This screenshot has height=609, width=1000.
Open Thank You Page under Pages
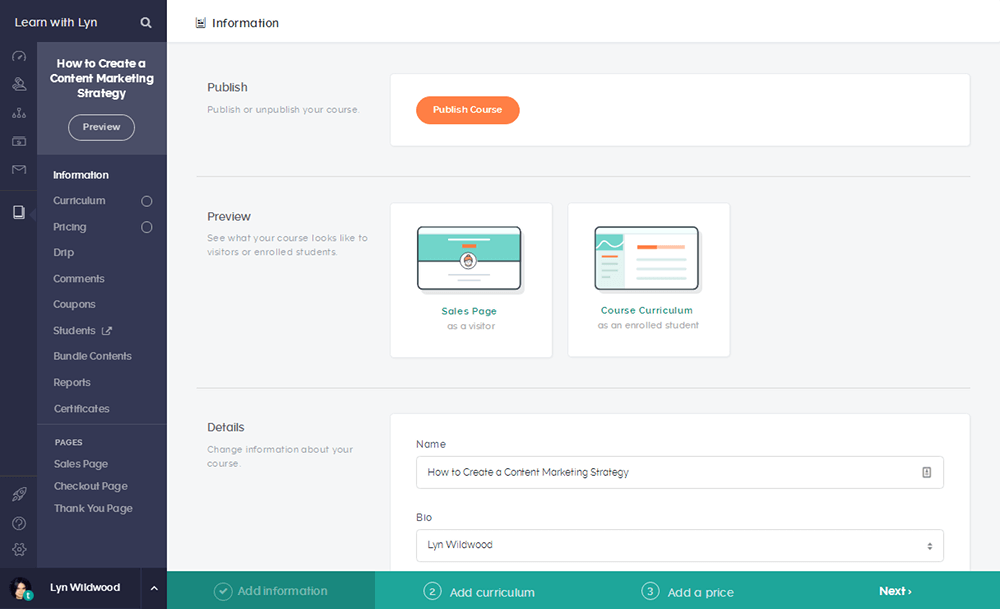pos(93,508)
